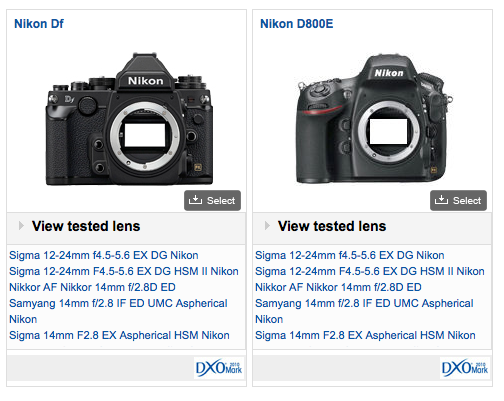Select the Nikon Df camera
This screenshot has width=504, height=401.
212,200
